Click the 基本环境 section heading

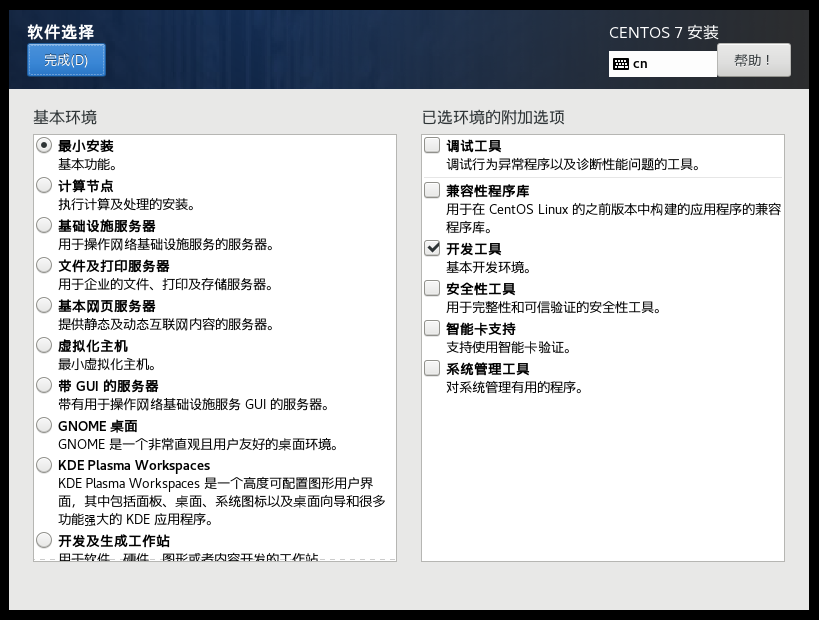click(x=65, y=118)
